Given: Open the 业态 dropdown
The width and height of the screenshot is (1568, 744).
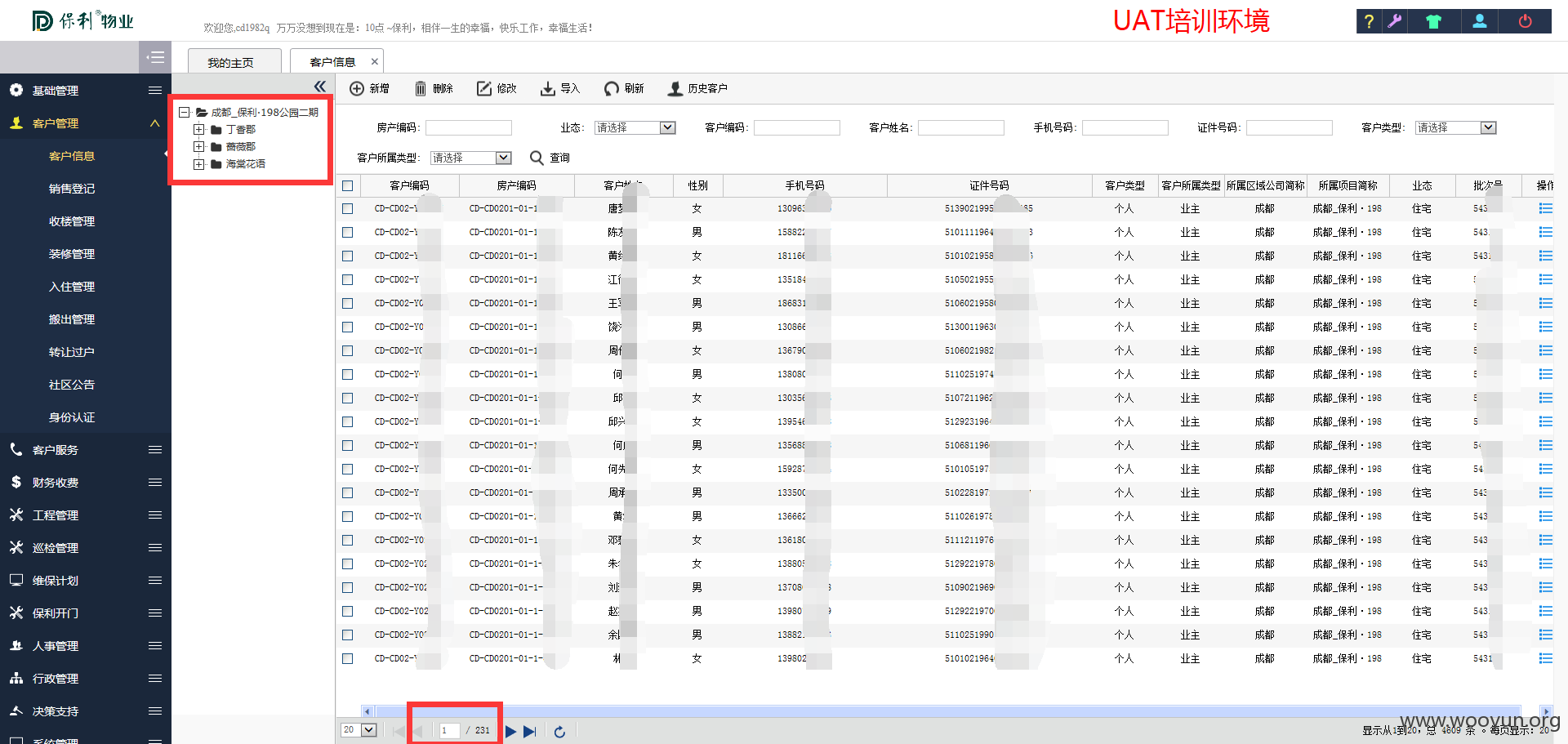Looking at the screenshot, I should coord(635,127).
